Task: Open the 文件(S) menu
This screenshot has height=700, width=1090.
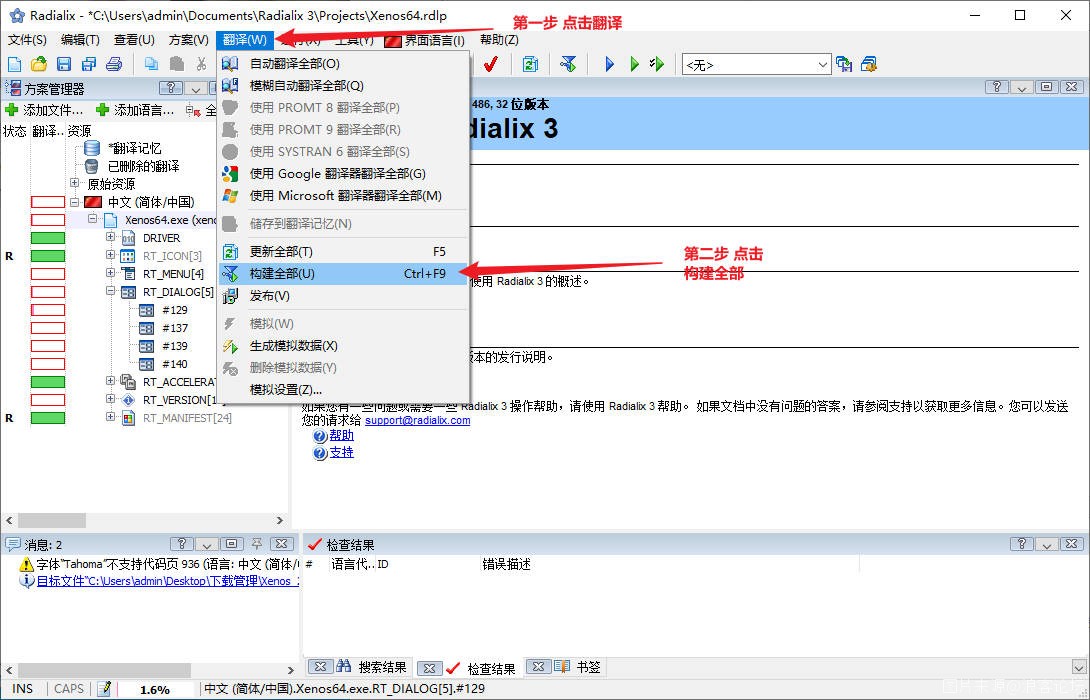Action: click(28, 40)
